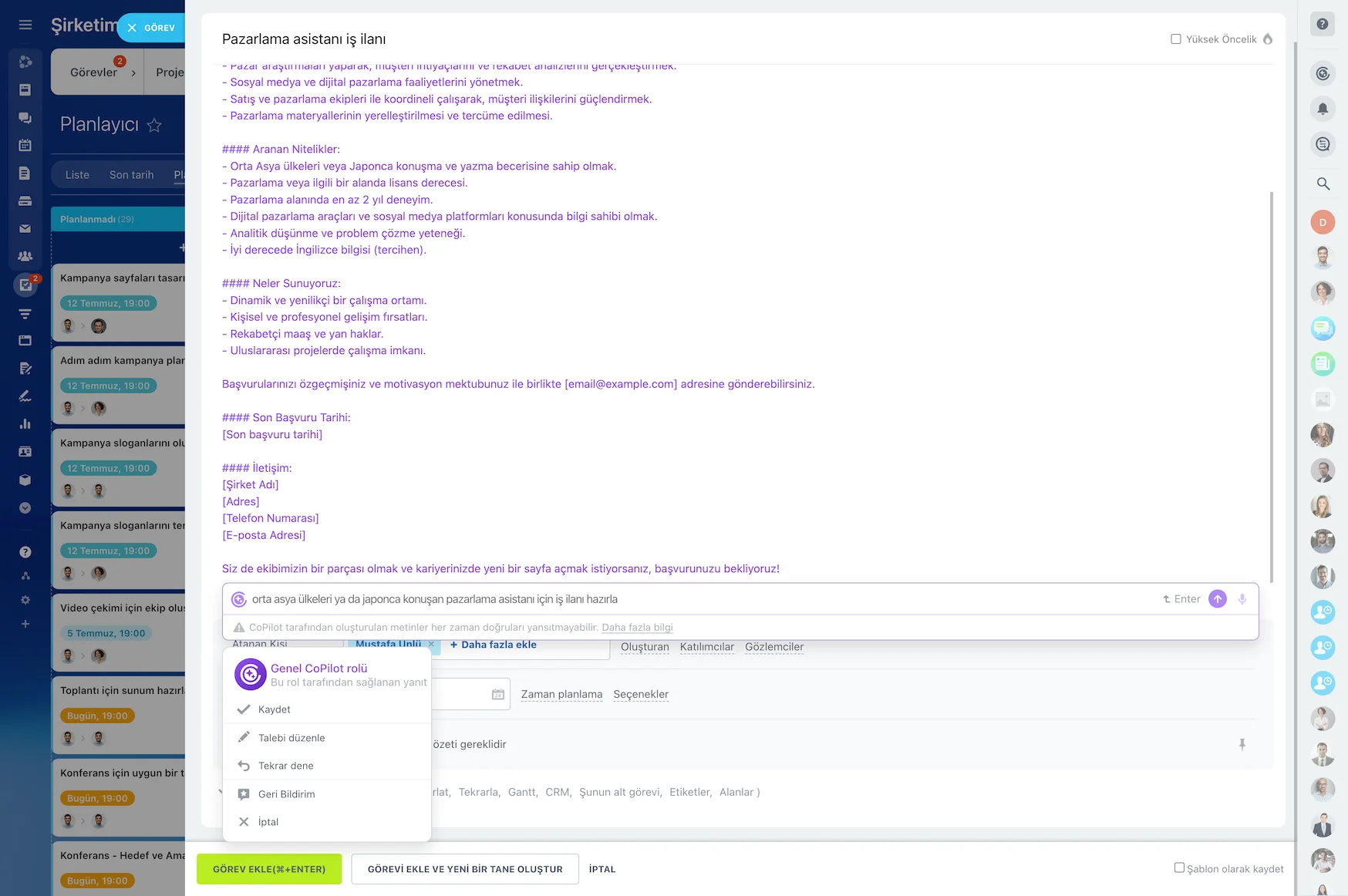Click the CRM option link

pyautogui.click(x=558, y=792)
